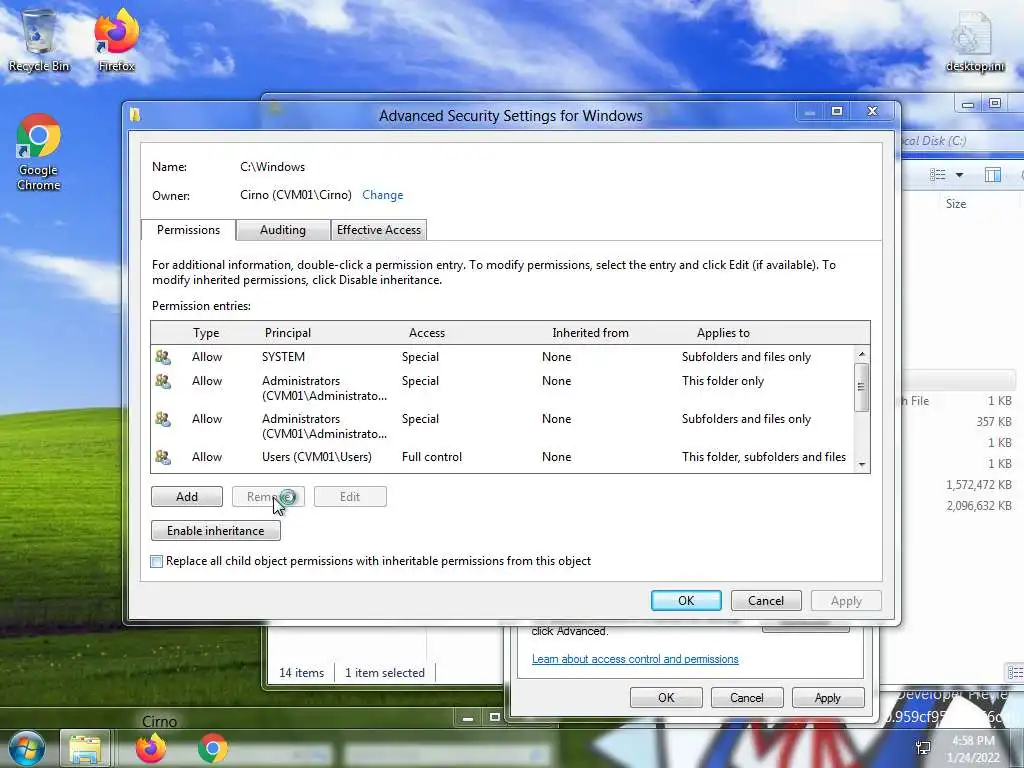Screen dimensions: 1024x768
Task: Click the Change owner link
Action: [x=383, y=195]
